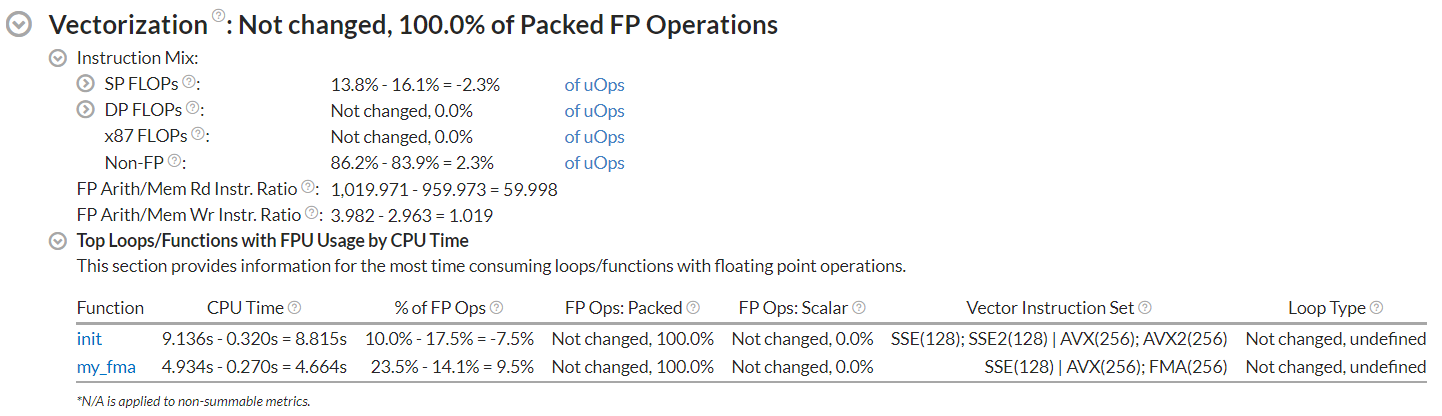Image resolution: width=1442 pixels, height=416 pixels.
Task: Click 'of uOps' link in Non-FP row
Action: 594,163
